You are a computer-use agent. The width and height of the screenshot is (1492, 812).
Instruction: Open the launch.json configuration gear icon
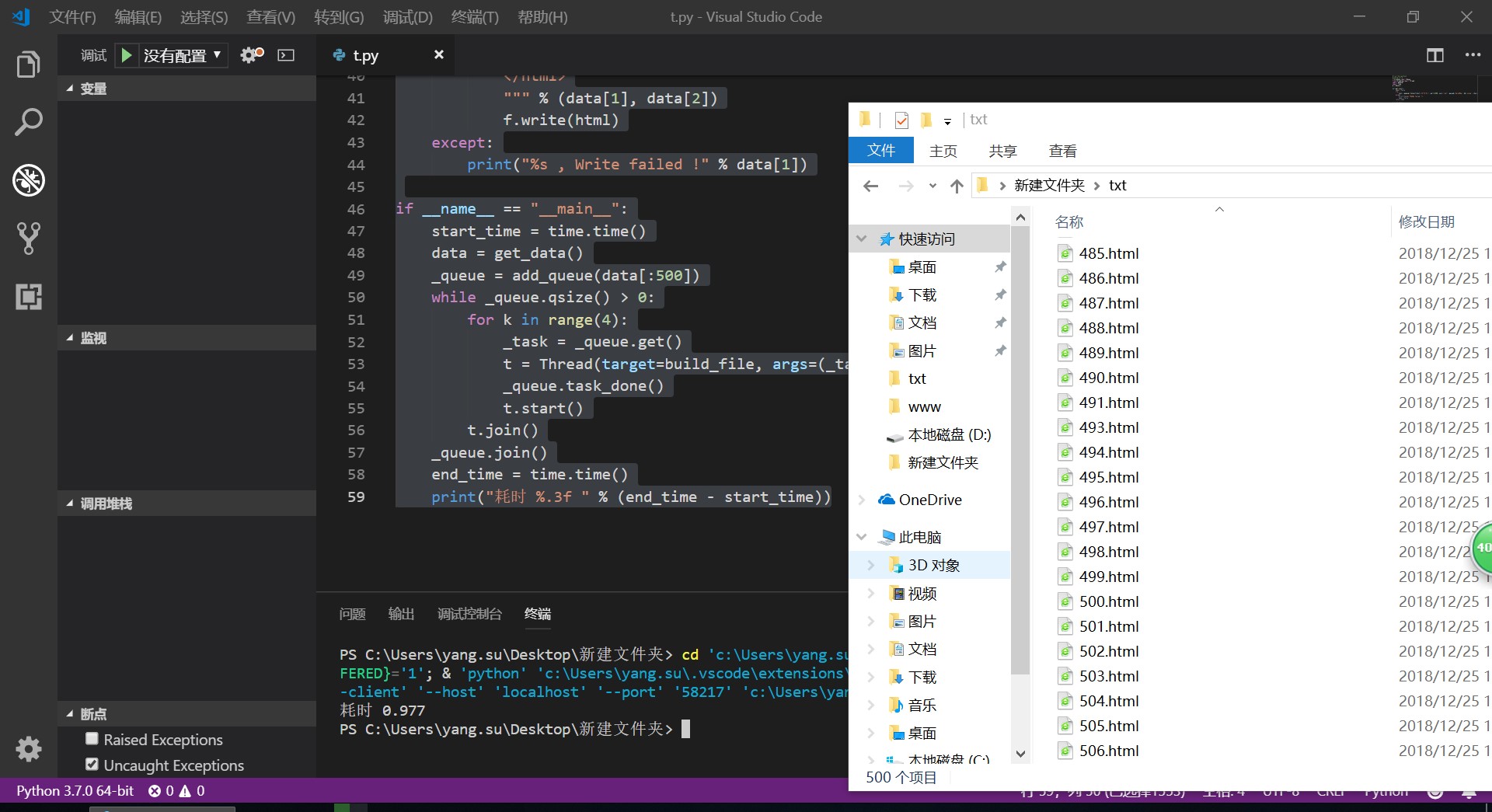pyautogui.click(x=252, y=55)
